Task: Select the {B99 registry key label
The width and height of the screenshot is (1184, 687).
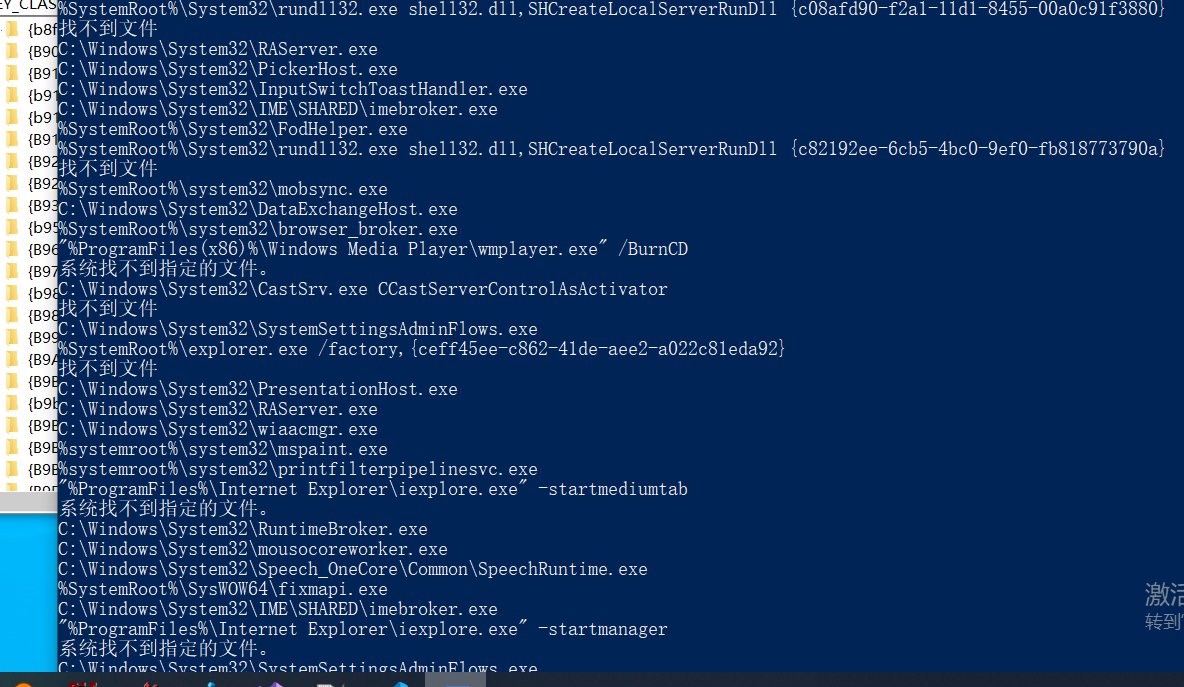Action: 43,337
